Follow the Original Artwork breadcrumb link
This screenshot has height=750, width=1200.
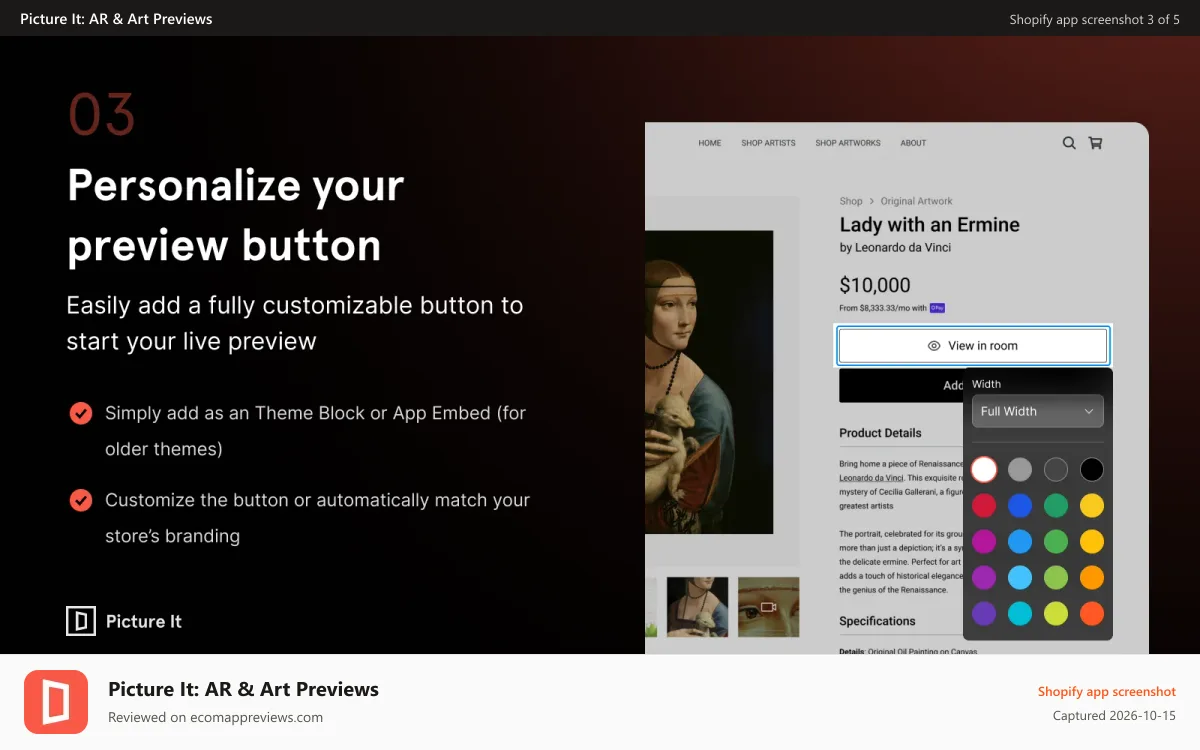tap(916, 201)
